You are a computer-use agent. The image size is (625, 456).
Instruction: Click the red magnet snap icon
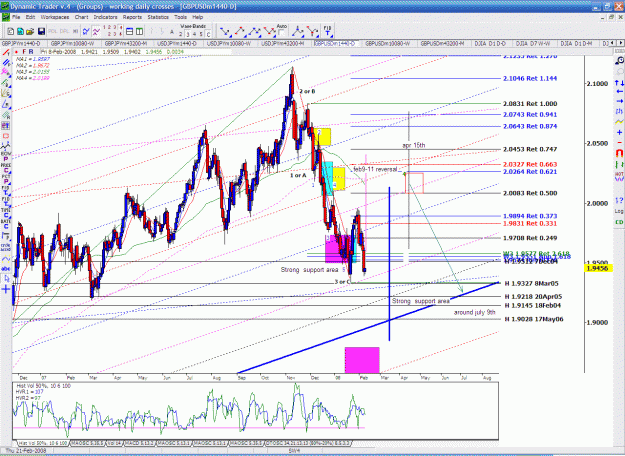(619, 153)
